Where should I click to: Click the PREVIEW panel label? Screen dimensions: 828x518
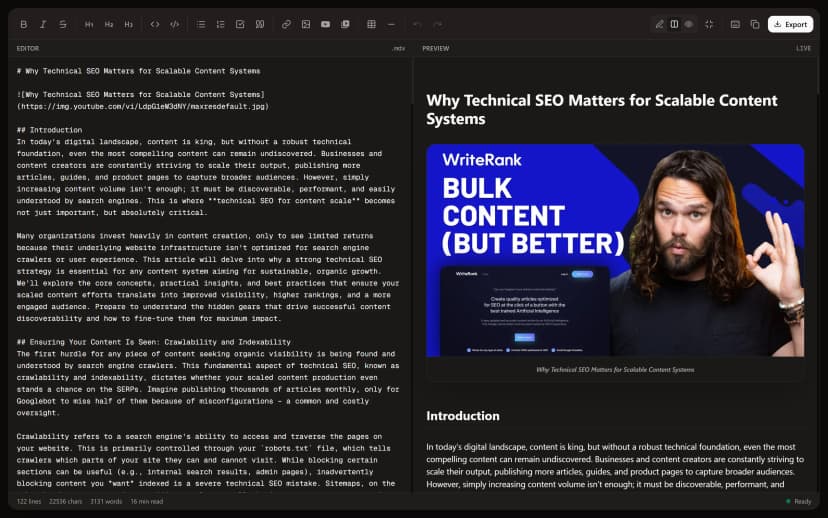coord(436,49)
